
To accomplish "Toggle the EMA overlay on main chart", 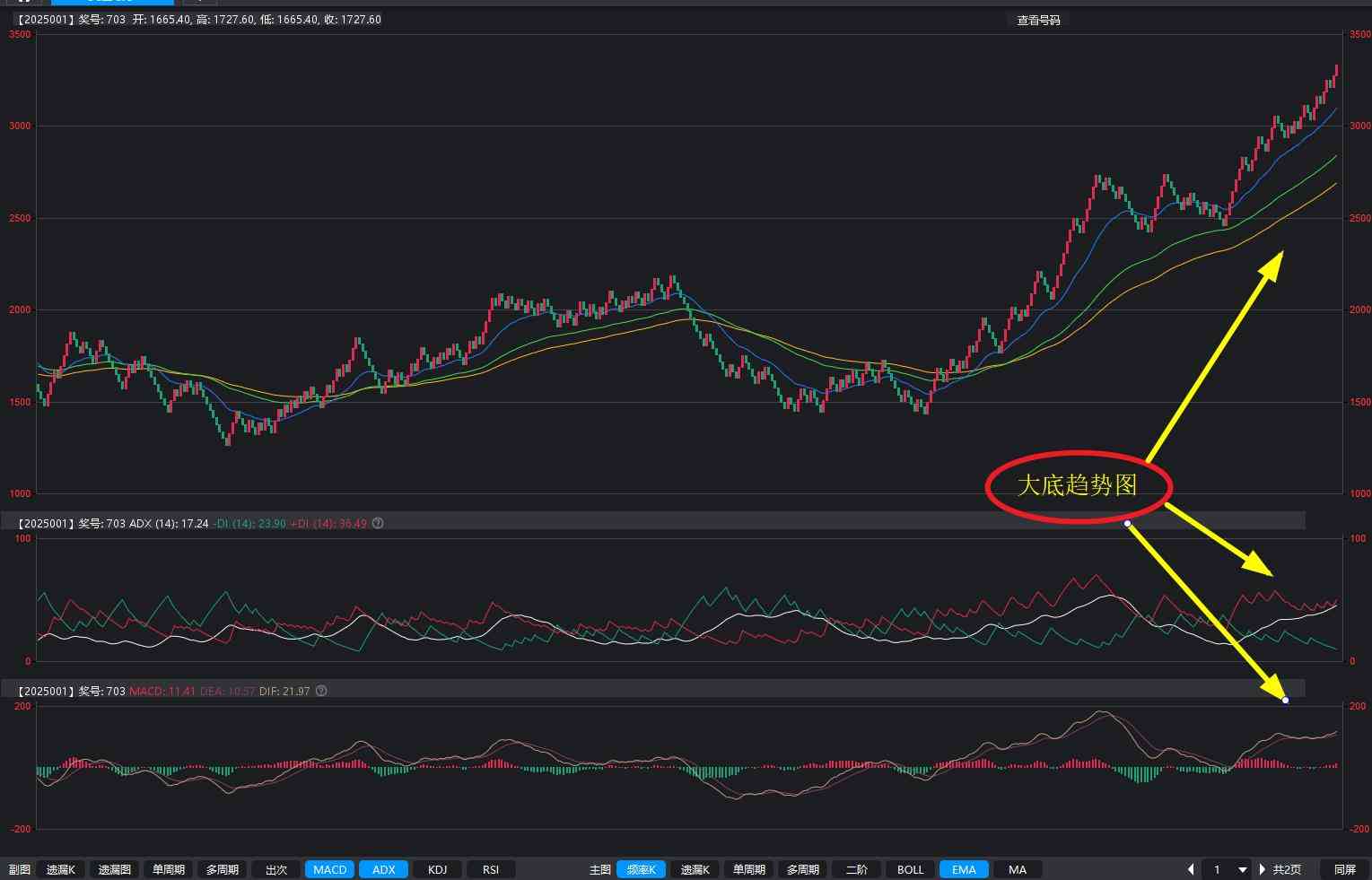I will click(x=964, y=869).
